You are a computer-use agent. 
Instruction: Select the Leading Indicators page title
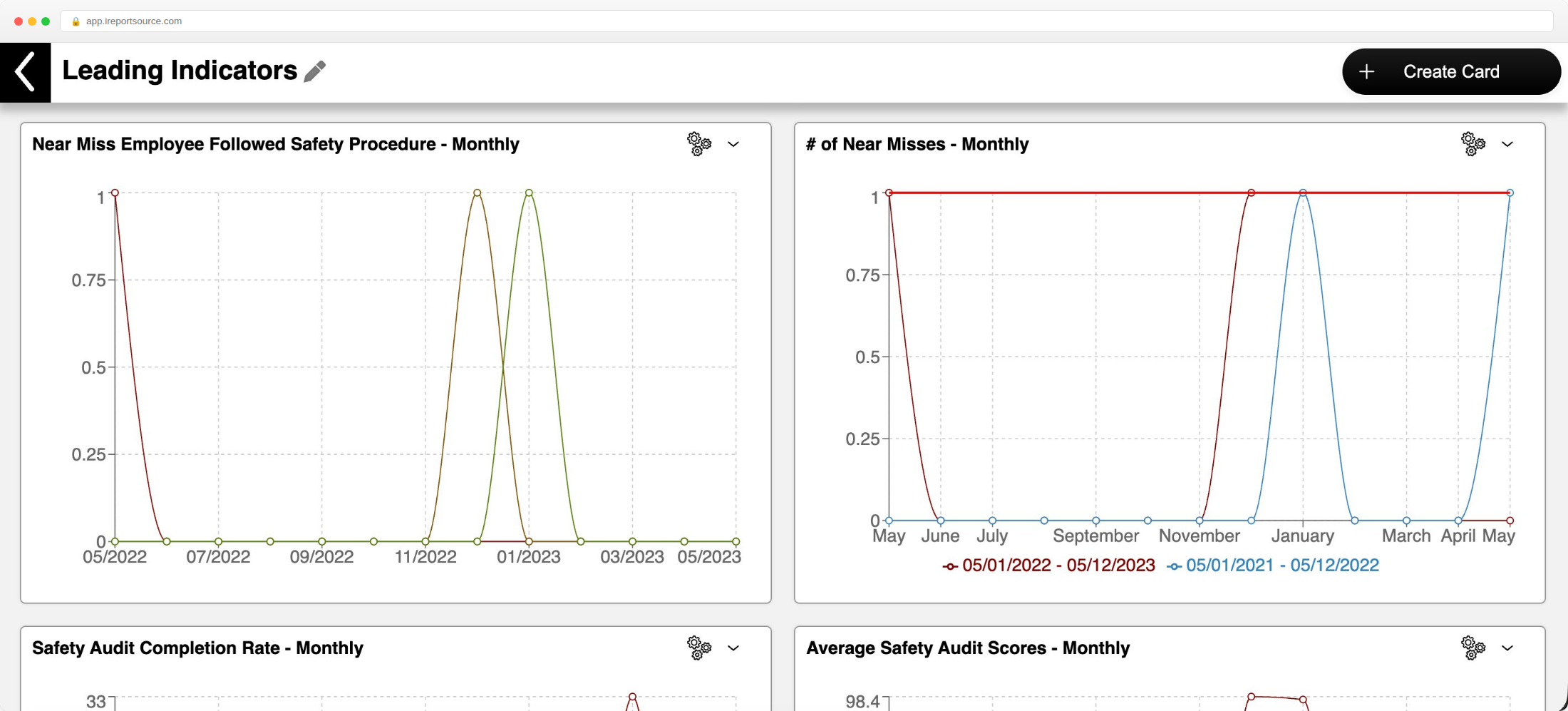coord(180,71)
